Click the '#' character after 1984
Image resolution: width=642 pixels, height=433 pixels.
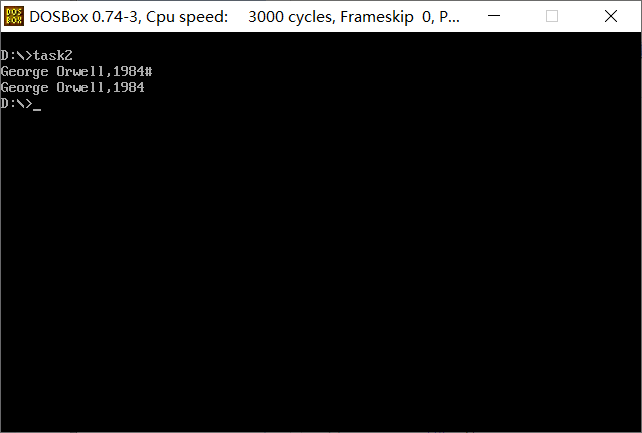148,71
